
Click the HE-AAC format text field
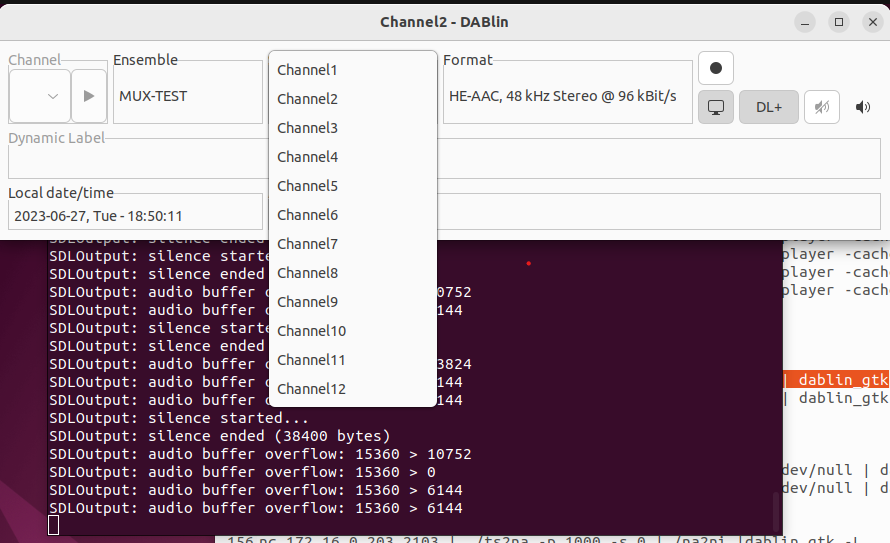click(x=568, y=96)
